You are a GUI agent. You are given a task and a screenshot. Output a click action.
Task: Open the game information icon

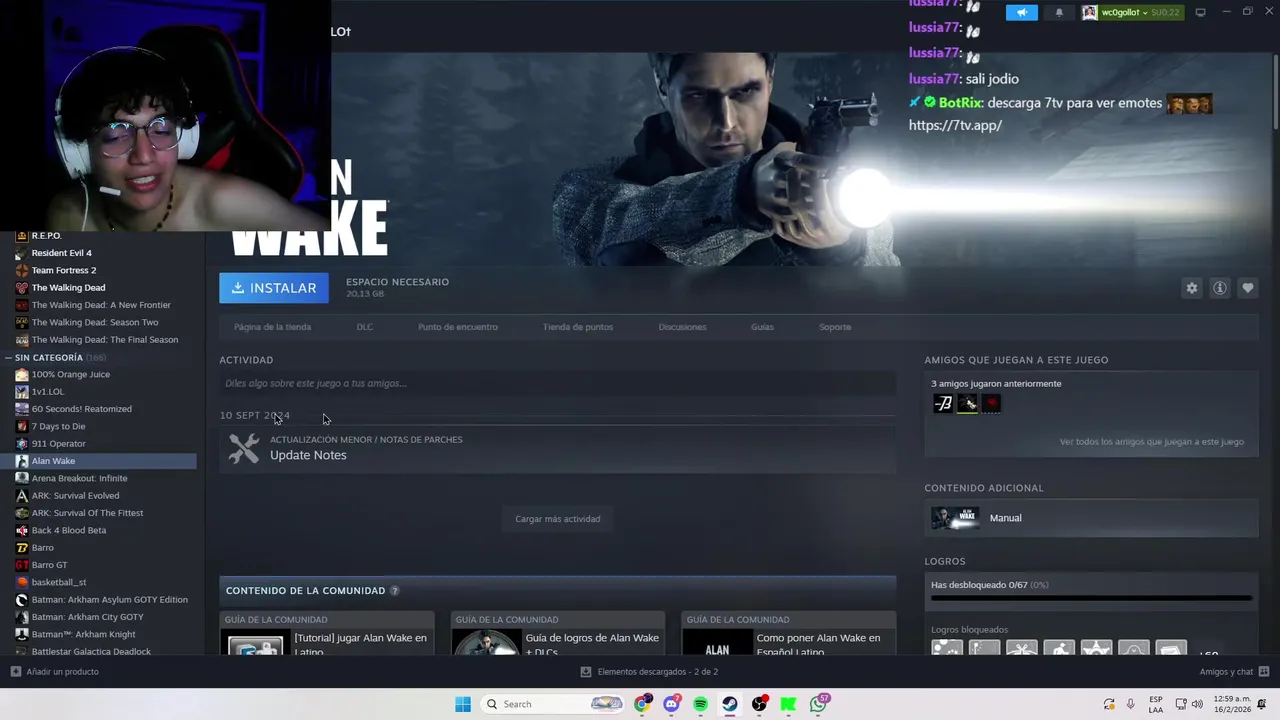click(1220, 288)
